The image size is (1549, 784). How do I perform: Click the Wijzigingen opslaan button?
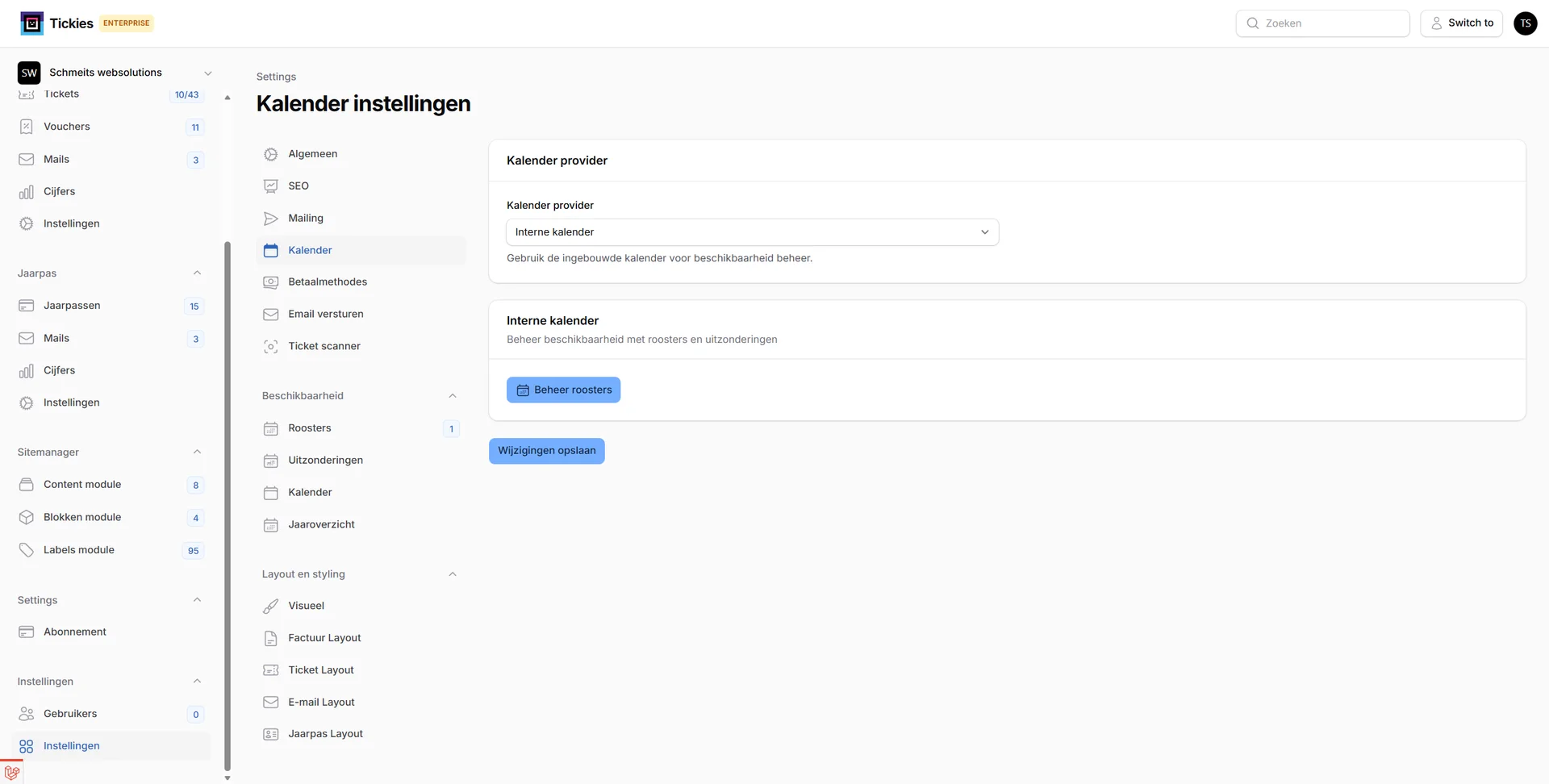tap(546, 450)
